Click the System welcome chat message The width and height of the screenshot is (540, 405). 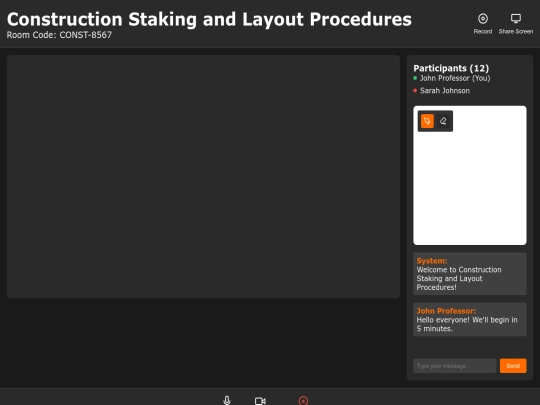tap(470, 274)
